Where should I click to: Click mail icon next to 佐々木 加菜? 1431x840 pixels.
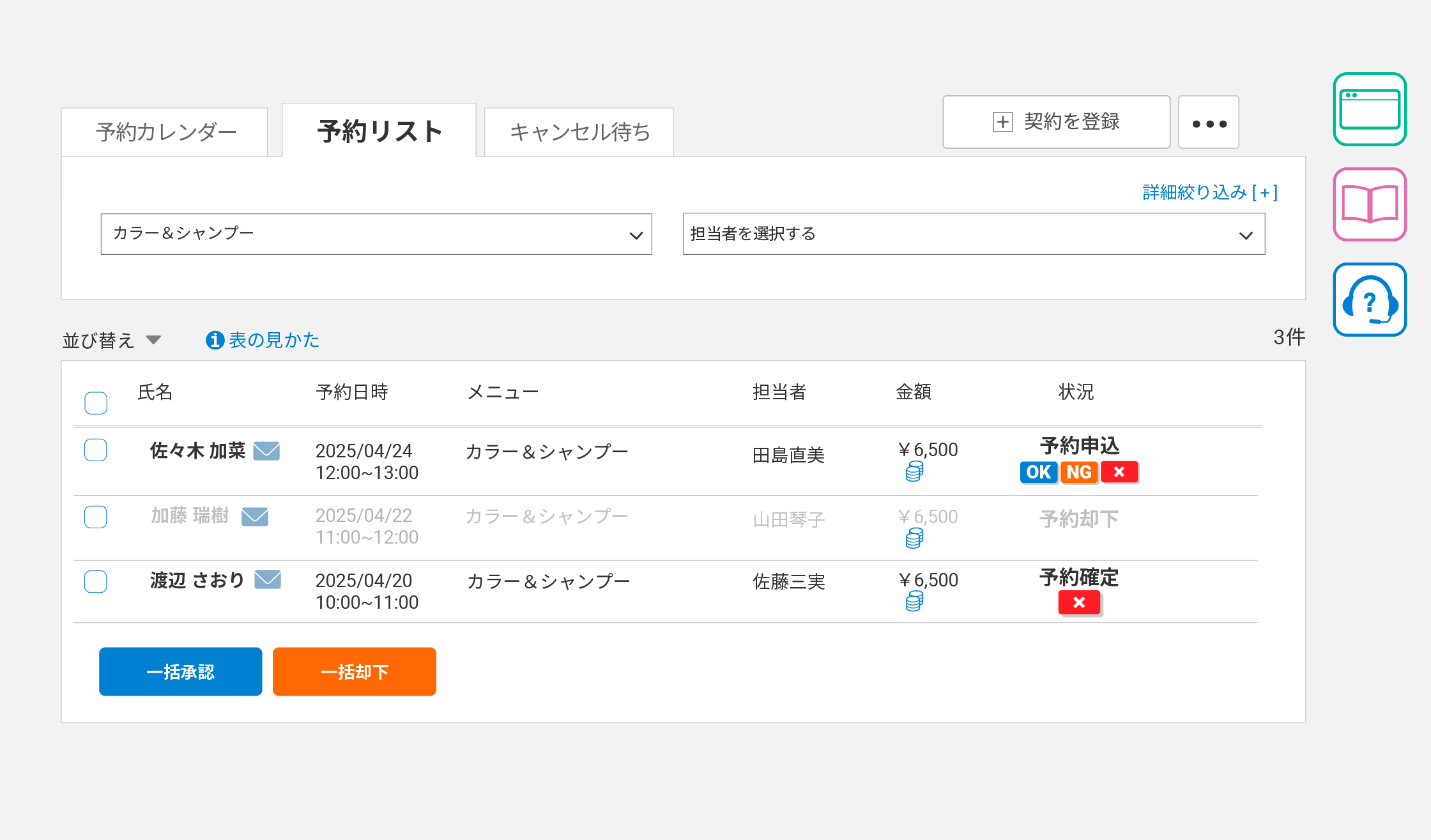coord(266,451)
